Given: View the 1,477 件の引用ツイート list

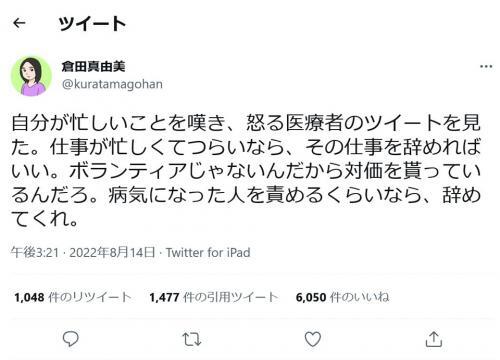Looking at the screenshot, I should point(213,297).
